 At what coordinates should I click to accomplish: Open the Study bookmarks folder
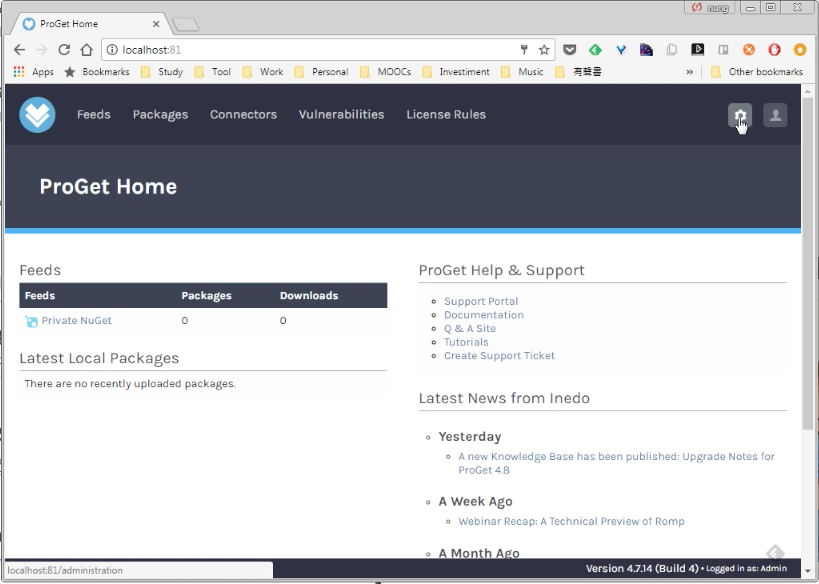162,72
